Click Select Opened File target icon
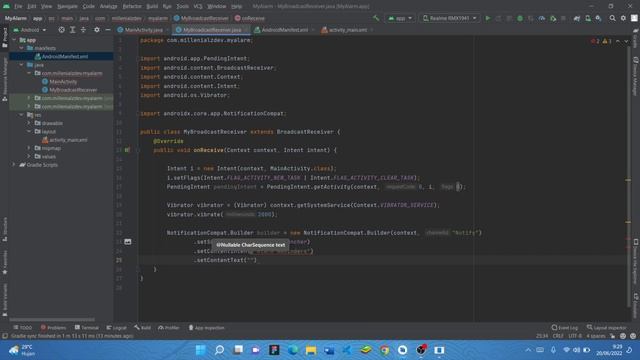Screen dimensions: 640x360 61,30
